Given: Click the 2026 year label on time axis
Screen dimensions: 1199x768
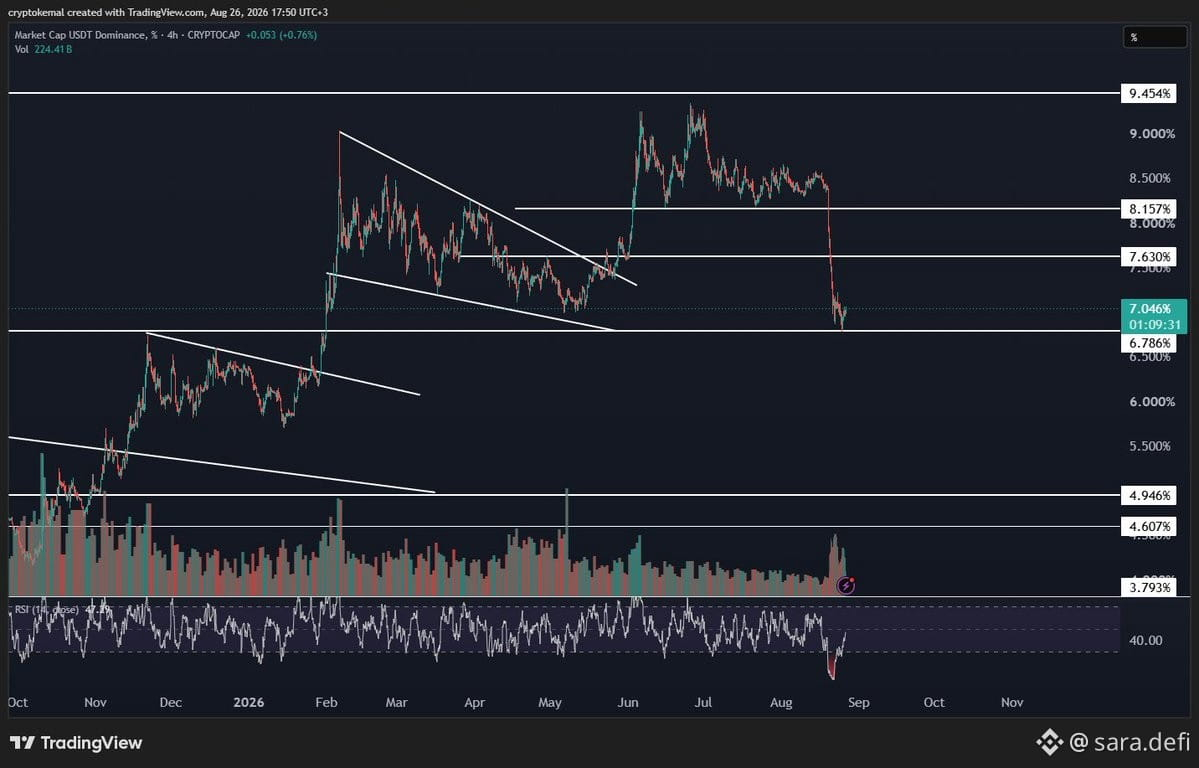Looking at the screenshot, I should [249, 702].
